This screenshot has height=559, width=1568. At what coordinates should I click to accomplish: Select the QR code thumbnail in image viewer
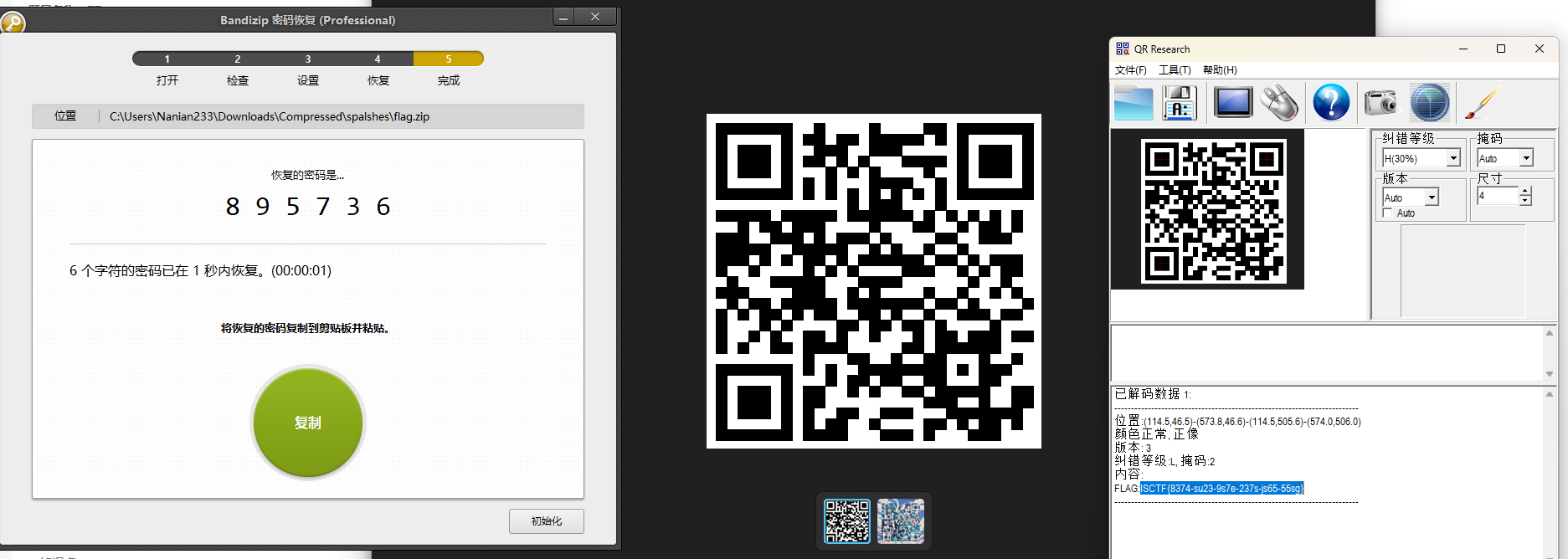[847, 521]
